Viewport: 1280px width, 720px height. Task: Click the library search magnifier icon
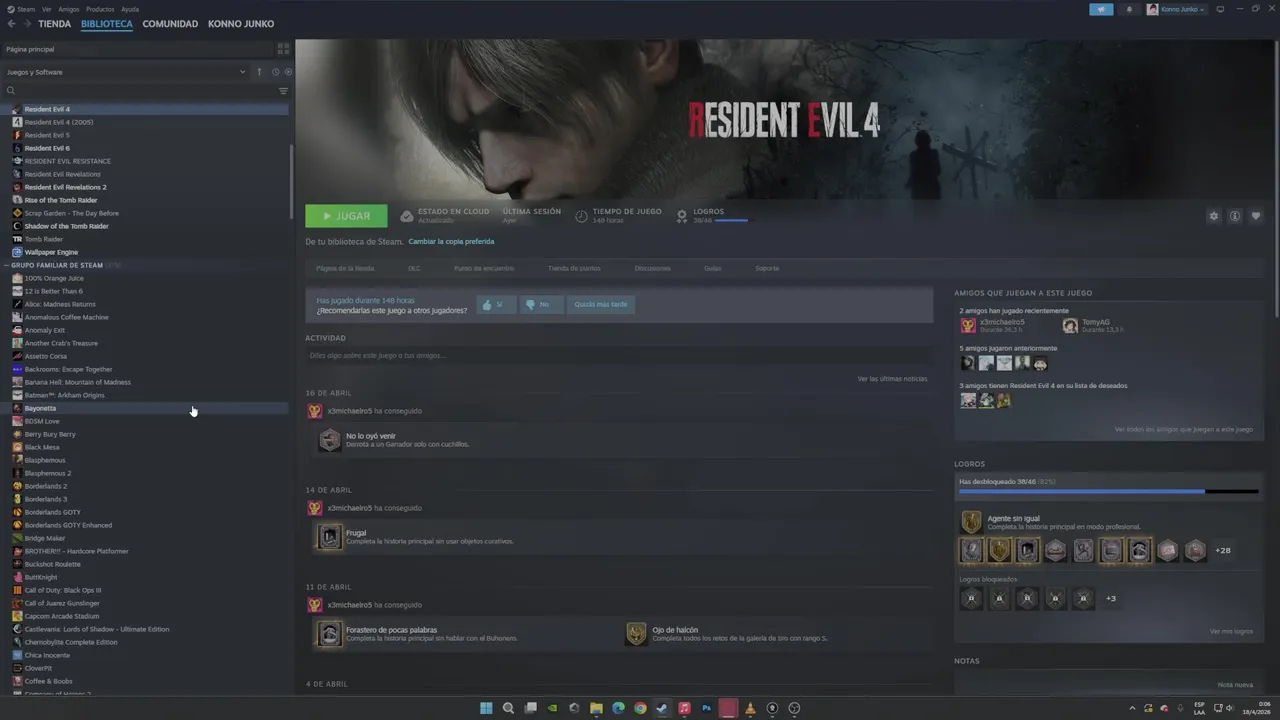(x=11, y=91)
